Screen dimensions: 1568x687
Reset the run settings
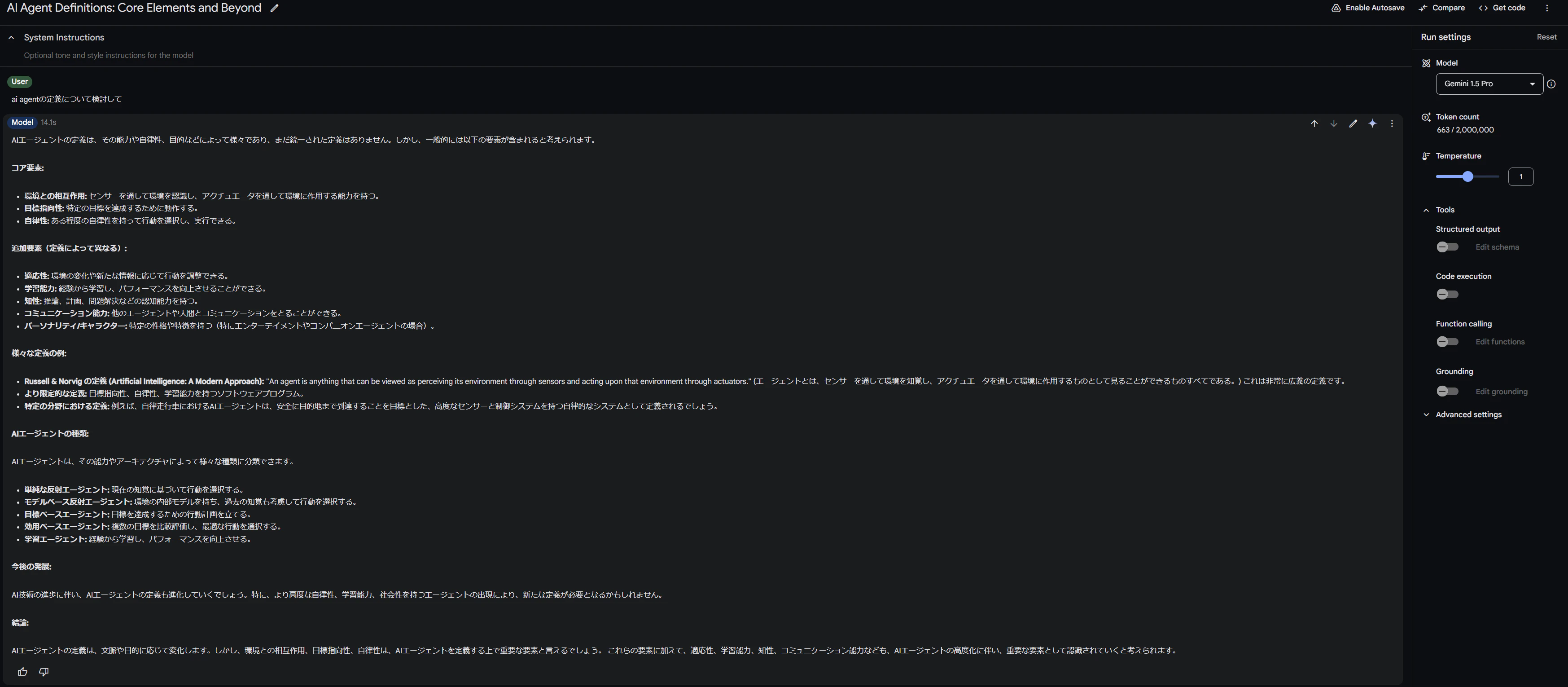(x=1546, y=37)
